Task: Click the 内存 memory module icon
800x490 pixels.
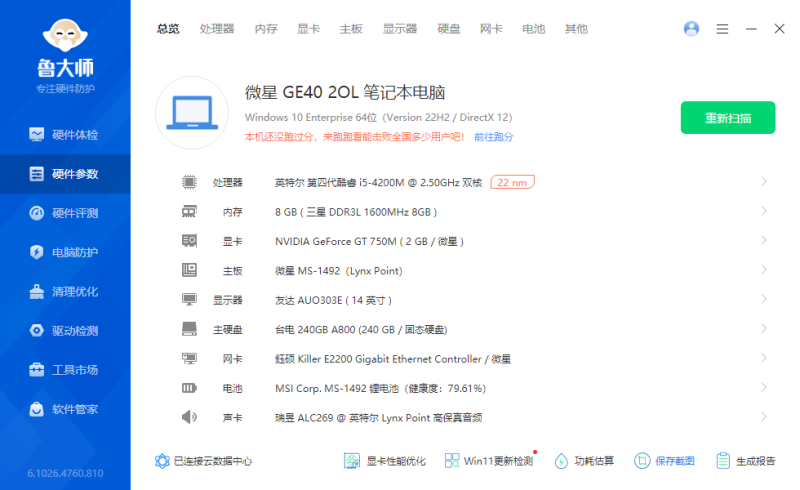Action: point(189,211)
